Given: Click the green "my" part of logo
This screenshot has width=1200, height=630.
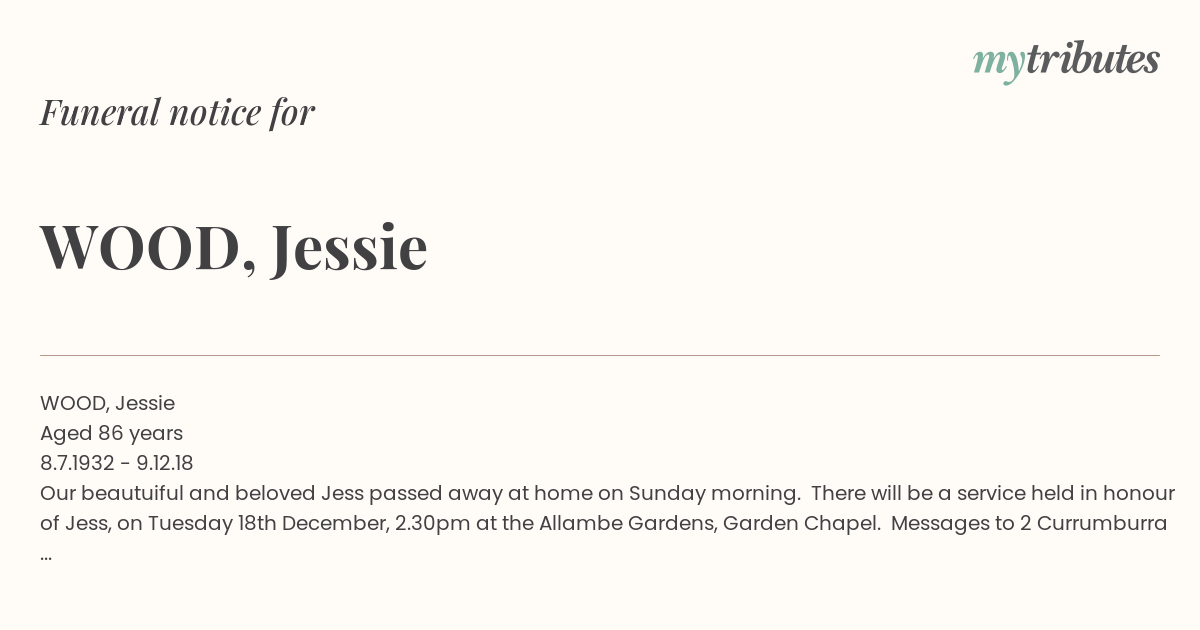Looking at the screenshot, I should click(x=998, y=64).
